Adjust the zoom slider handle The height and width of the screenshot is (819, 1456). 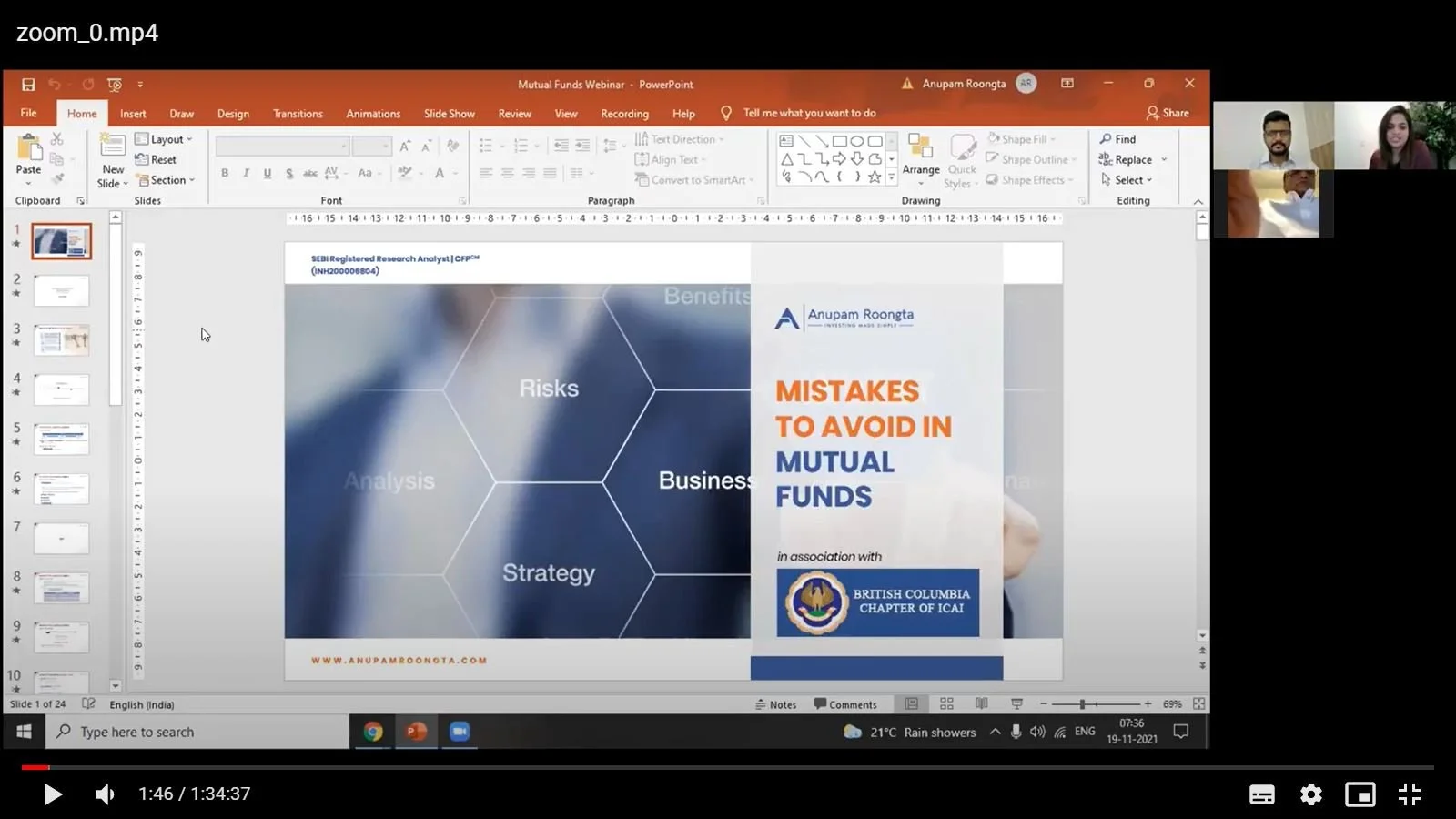pyautogui.click(x=1082, y=704)
